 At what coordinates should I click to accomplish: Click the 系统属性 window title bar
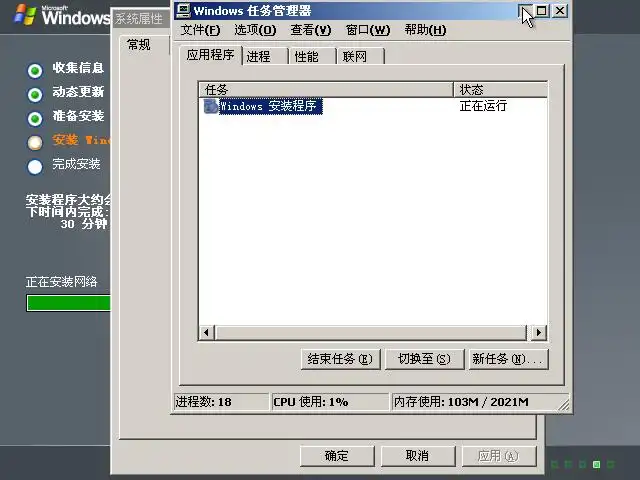coord(141,18)
